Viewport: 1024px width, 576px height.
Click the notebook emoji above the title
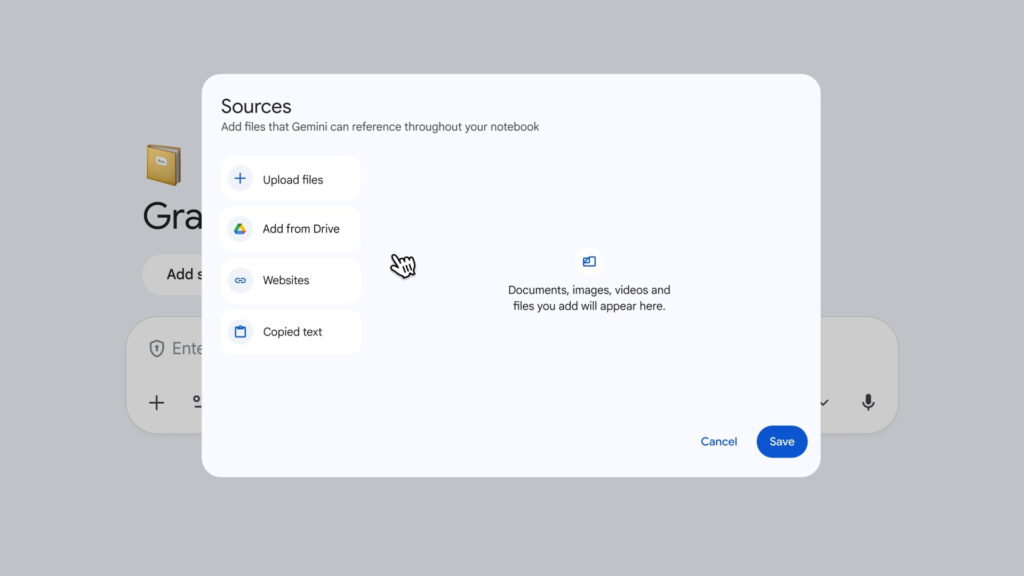pyautogui.click(x=164, y=165)
